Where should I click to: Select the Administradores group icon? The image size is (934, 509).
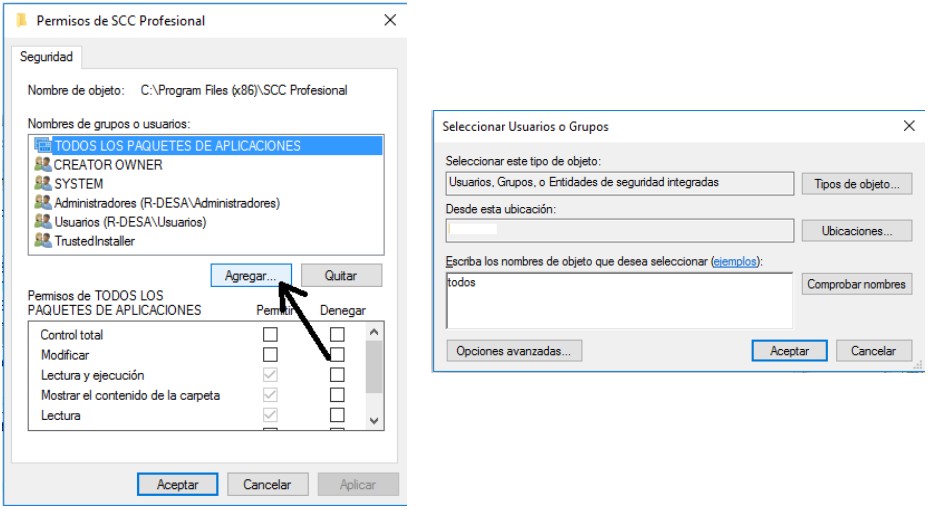click(43, 203)
